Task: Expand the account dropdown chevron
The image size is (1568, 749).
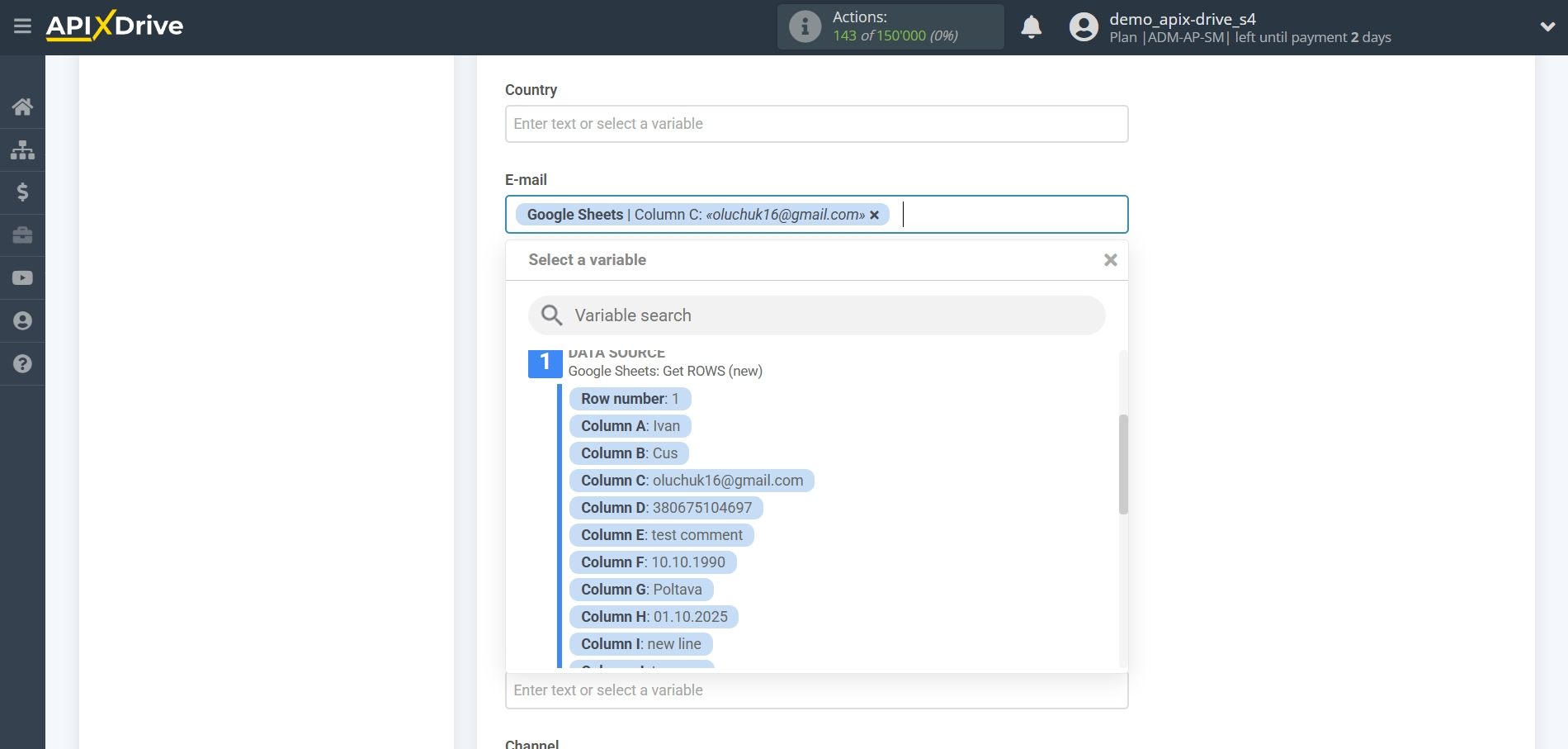Action: tap(1547, 26)
